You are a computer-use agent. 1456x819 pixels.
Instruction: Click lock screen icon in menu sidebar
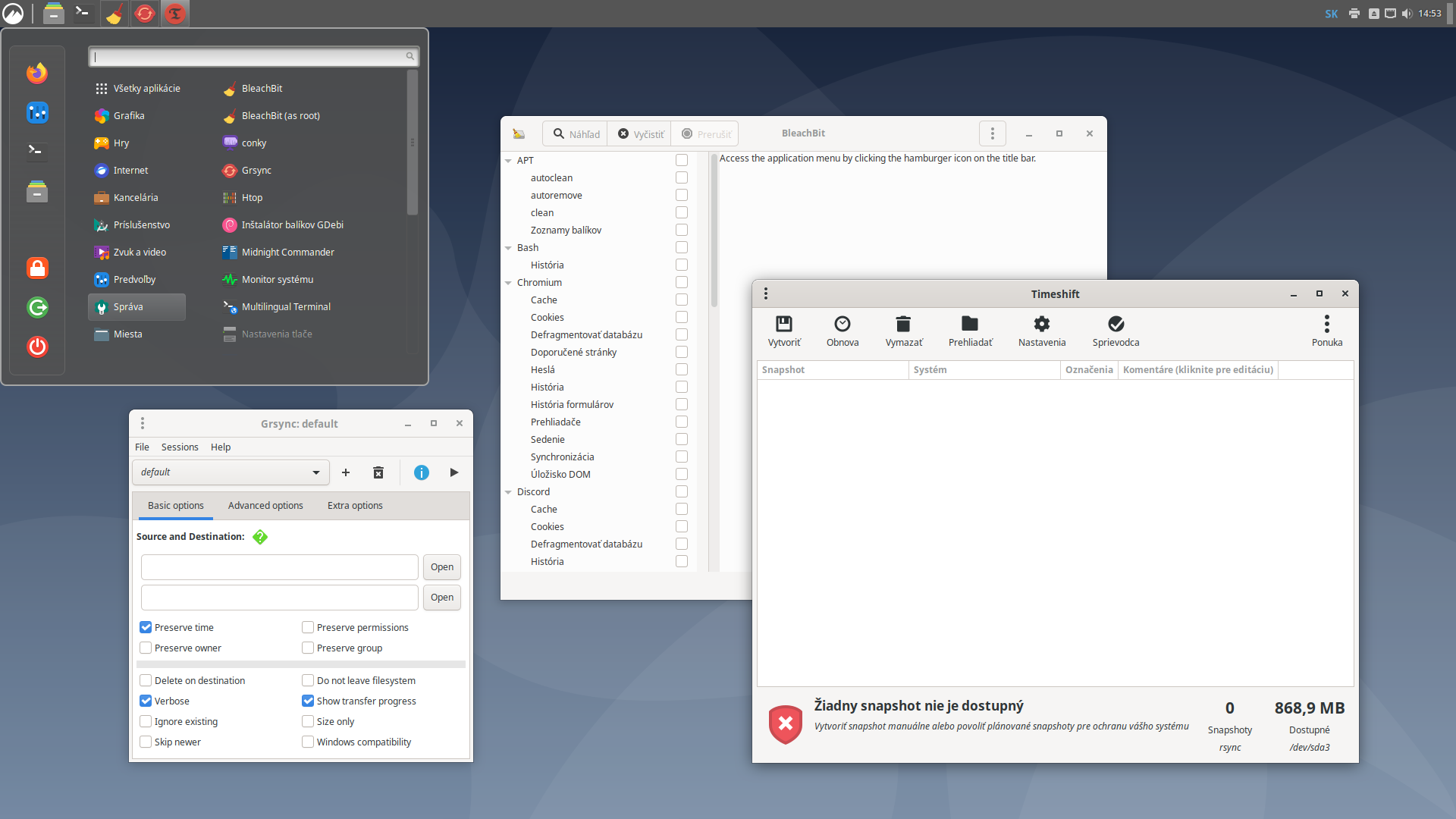[x=37, y=268]
